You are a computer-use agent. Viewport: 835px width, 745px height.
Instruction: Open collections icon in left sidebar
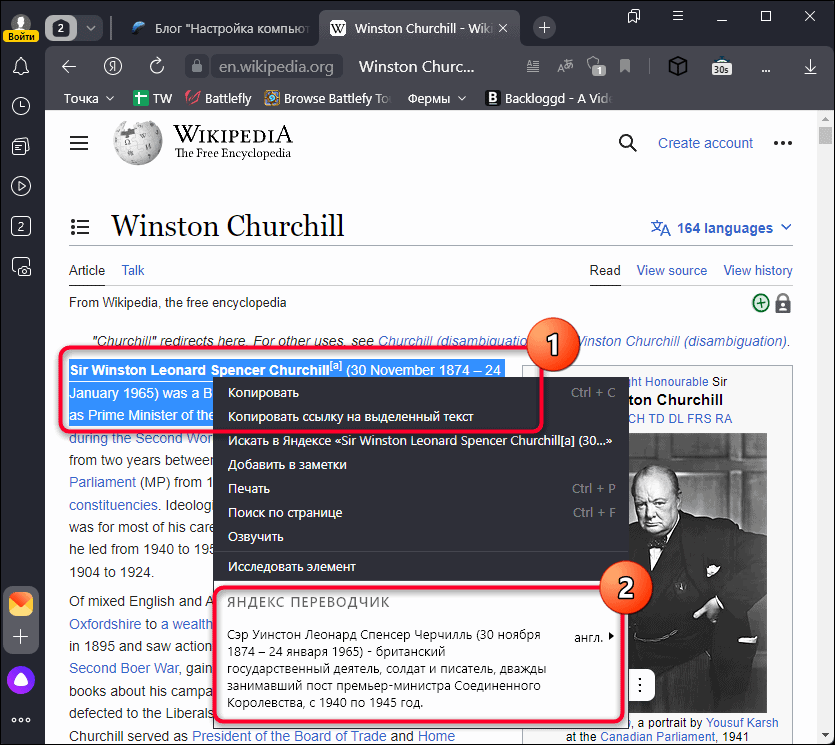(21, 146)
